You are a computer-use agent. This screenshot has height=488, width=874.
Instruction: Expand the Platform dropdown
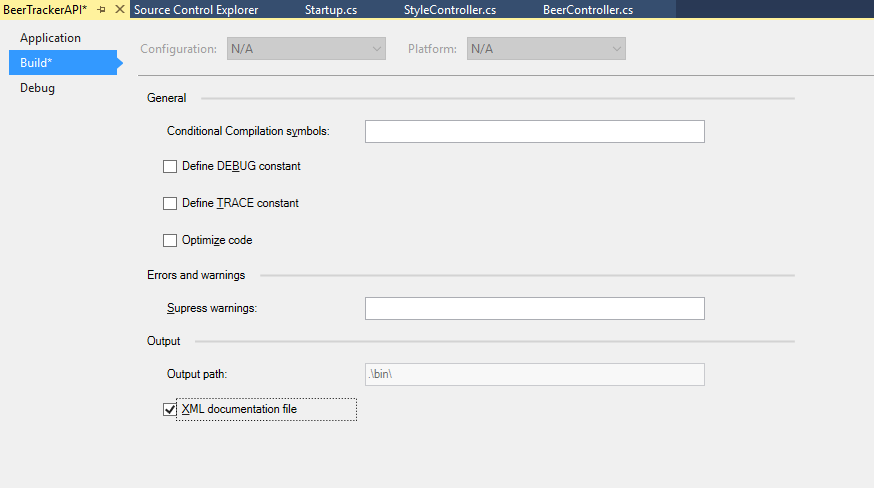(546, 49)
